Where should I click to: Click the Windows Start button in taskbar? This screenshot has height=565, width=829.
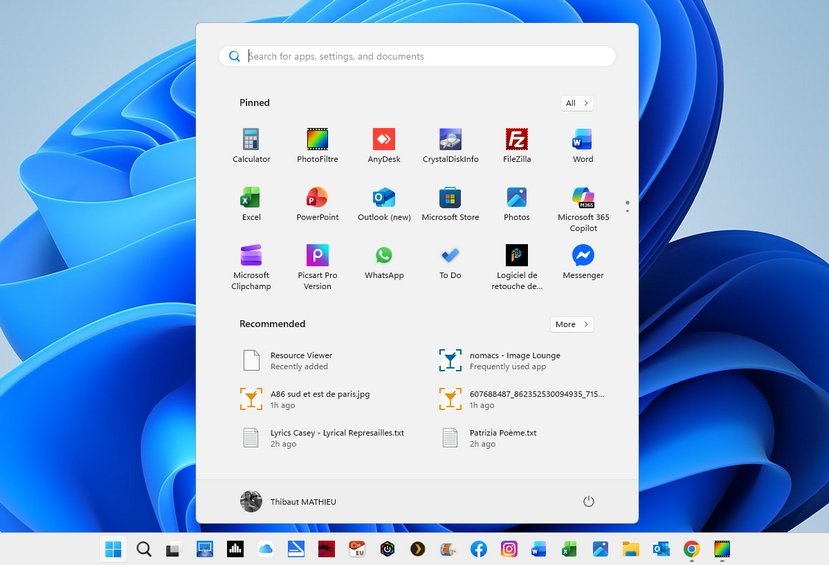[113, 549]
